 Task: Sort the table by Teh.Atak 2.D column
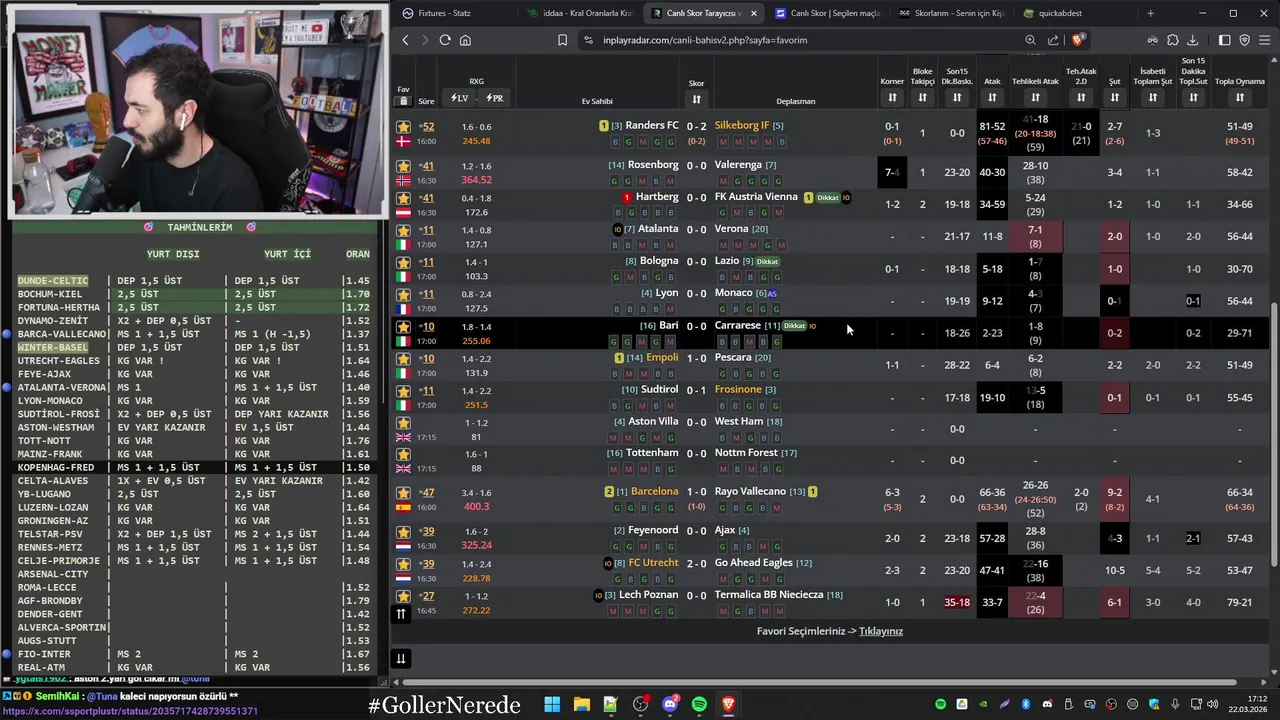click(1081, 97)
